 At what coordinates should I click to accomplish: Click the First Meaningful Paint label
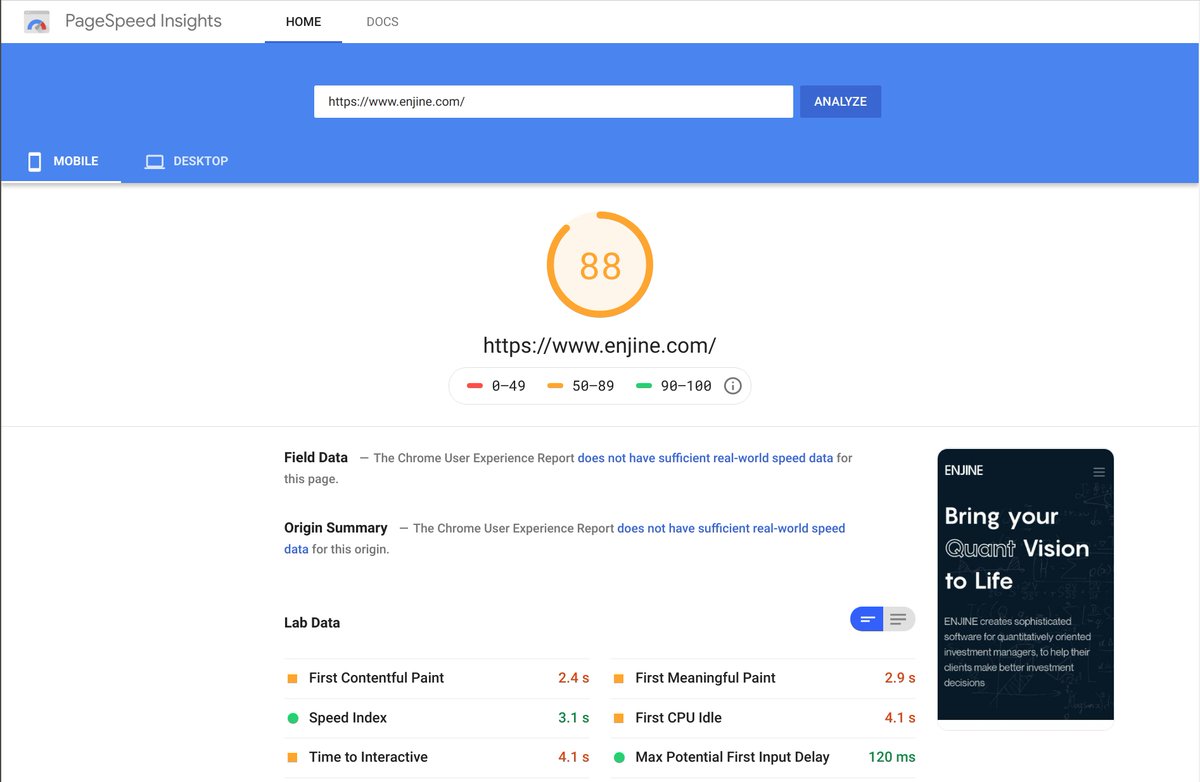click(705, 678)
